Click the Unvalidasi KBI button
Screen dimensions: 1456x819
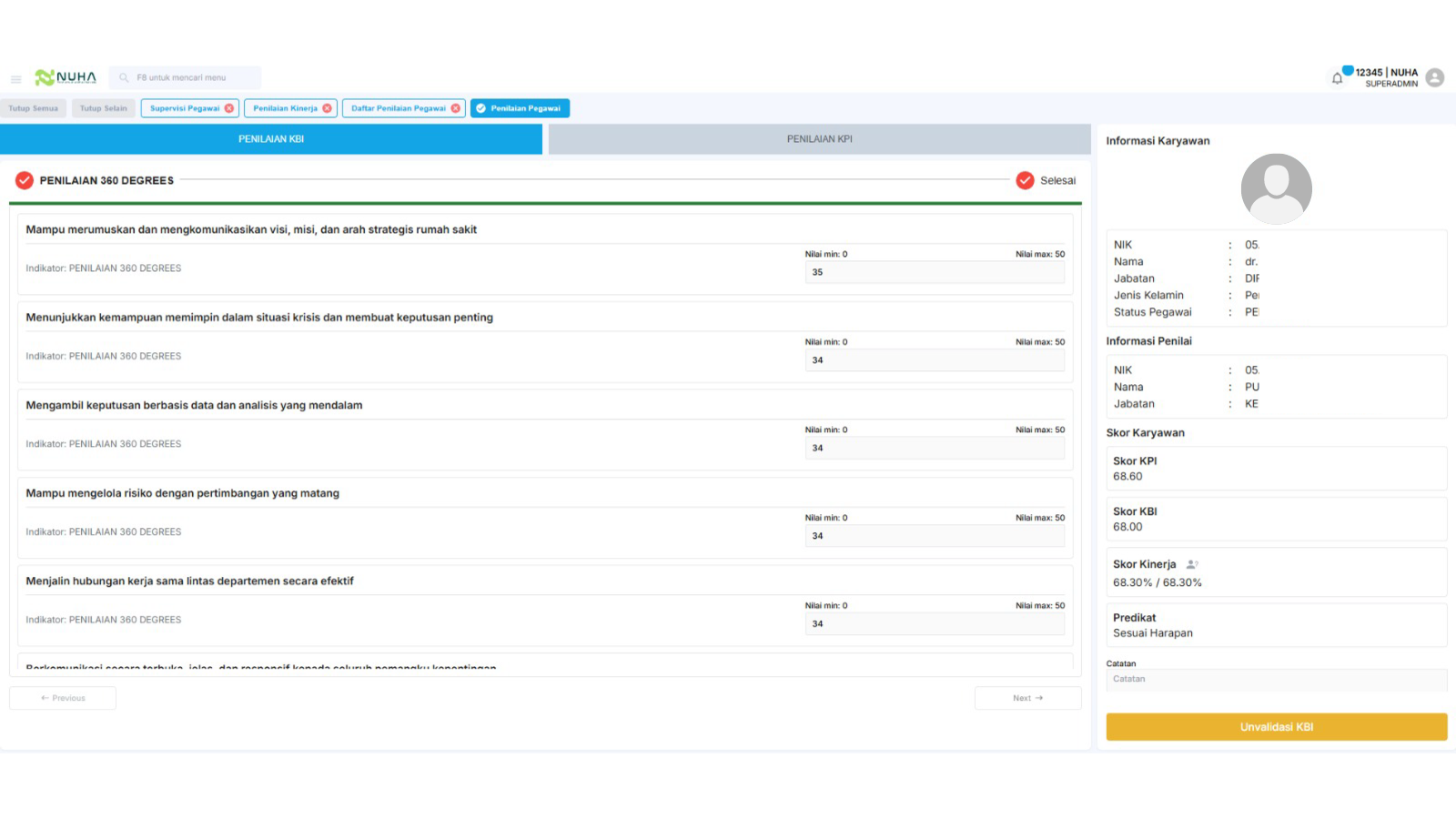point(1276,727)
